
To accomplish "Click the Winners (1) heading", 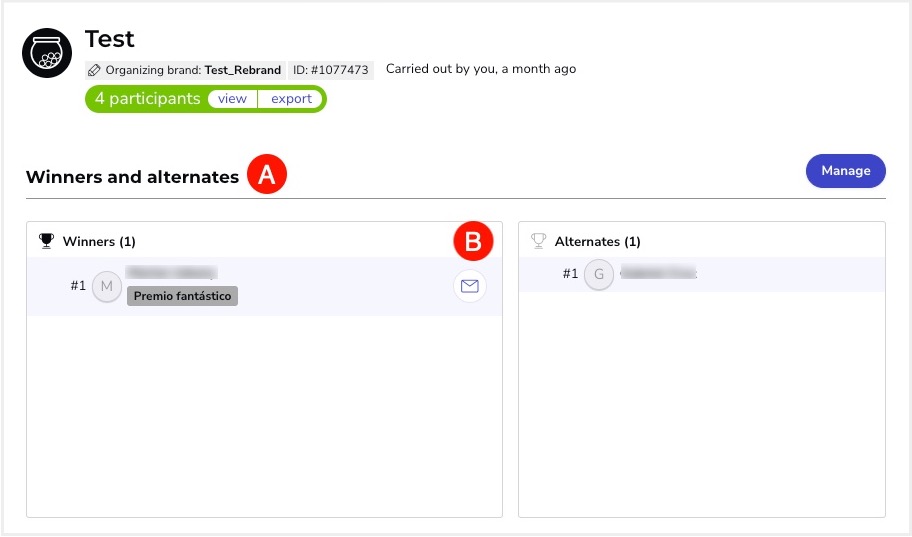I will pyautogui.click(x=99, y=241).
